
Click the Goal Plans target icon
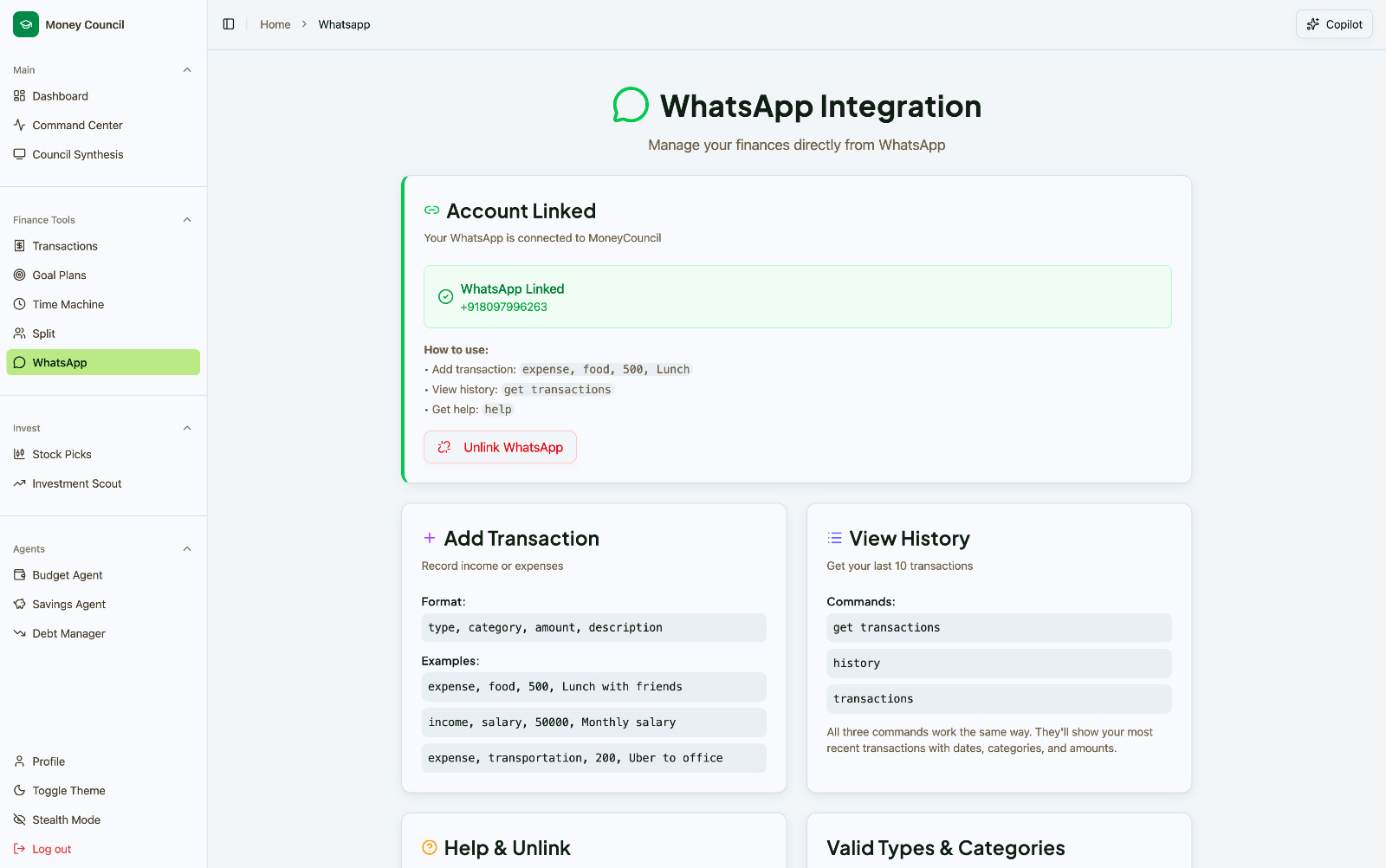point(20,275)
